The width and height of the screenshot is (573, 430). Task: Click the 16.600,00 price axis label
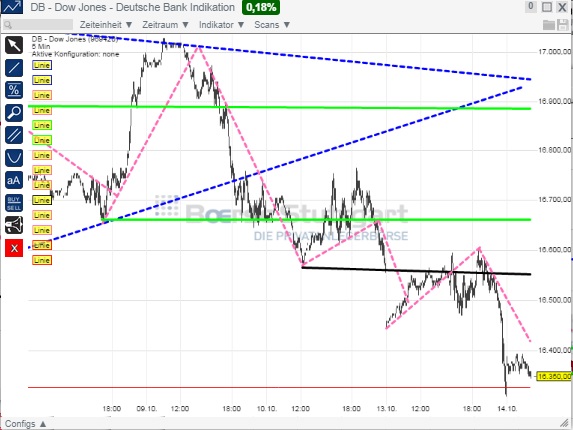pyautogui.click(x=554, y=250)
